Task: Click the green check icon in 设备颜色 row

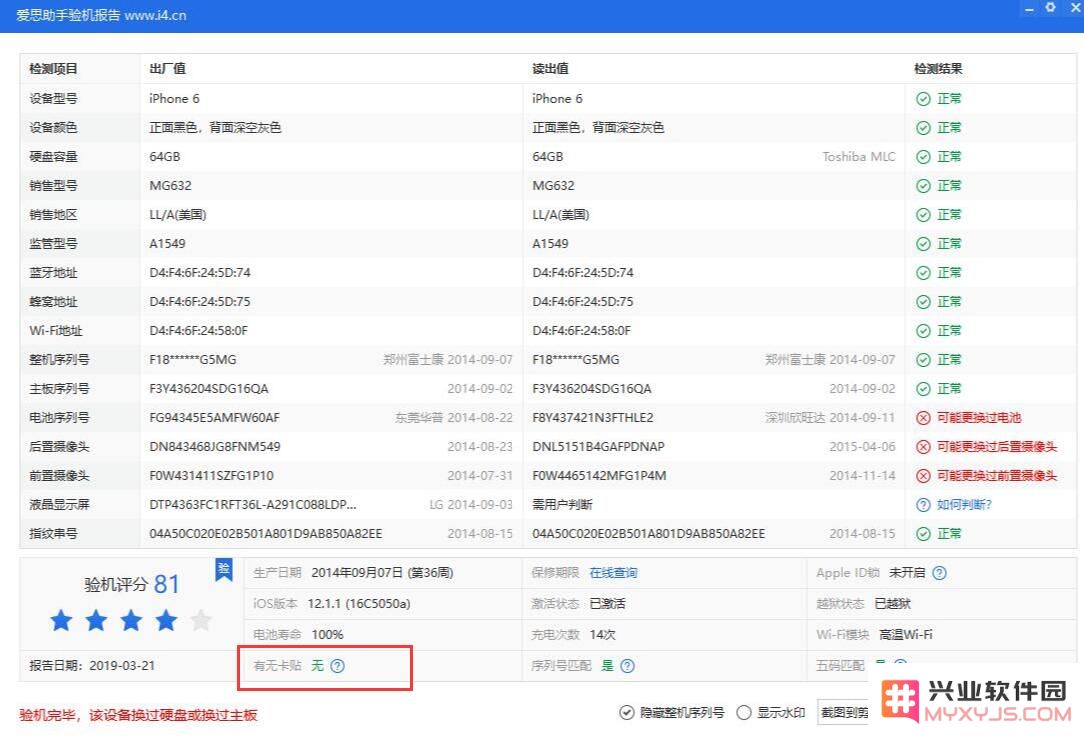Action: (923, 128)
